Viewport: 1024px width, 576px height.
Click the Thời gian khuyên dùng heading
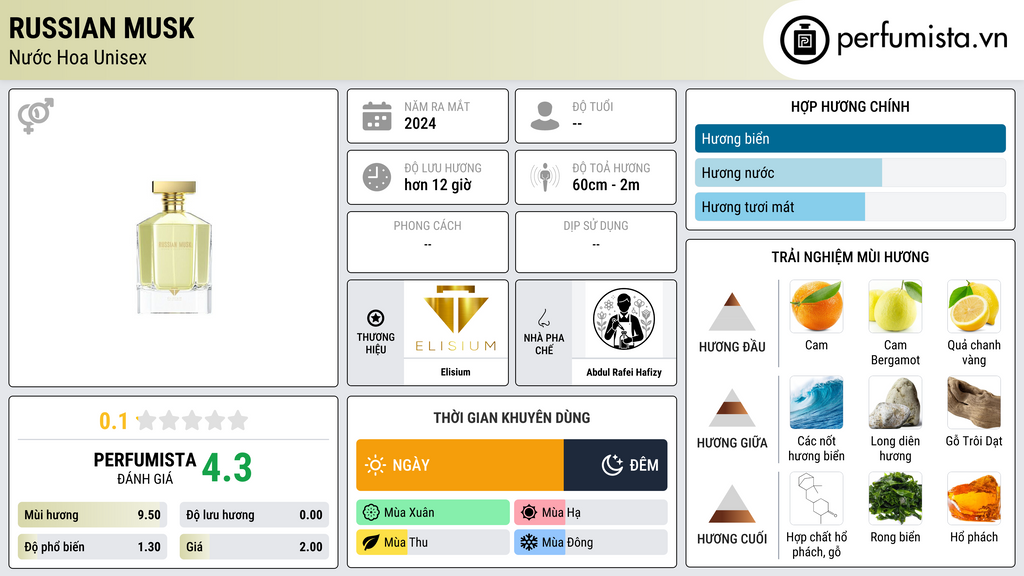[x=512, y=418]
